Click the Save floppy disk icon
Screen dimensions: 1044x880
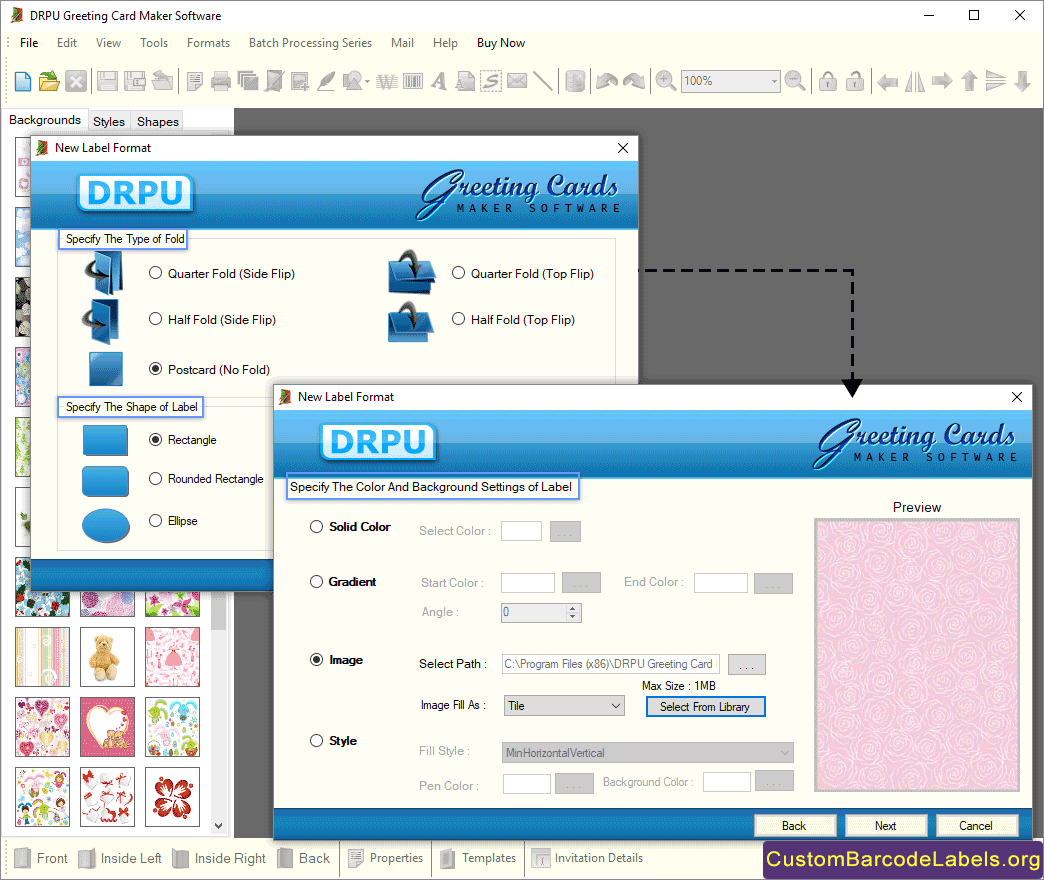point(107,81)
